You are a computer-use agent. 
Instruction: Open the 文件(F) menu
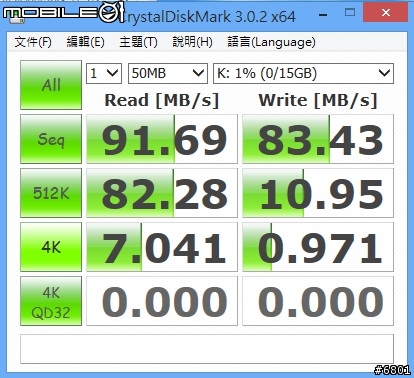(33, 42)
